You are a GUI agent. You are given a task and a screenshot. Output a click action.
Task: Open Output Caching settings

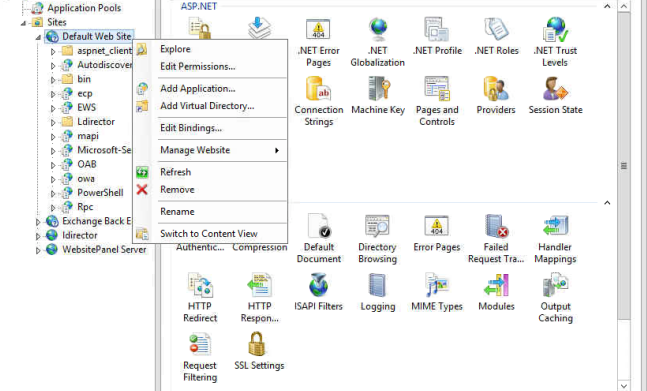[555, 298]
